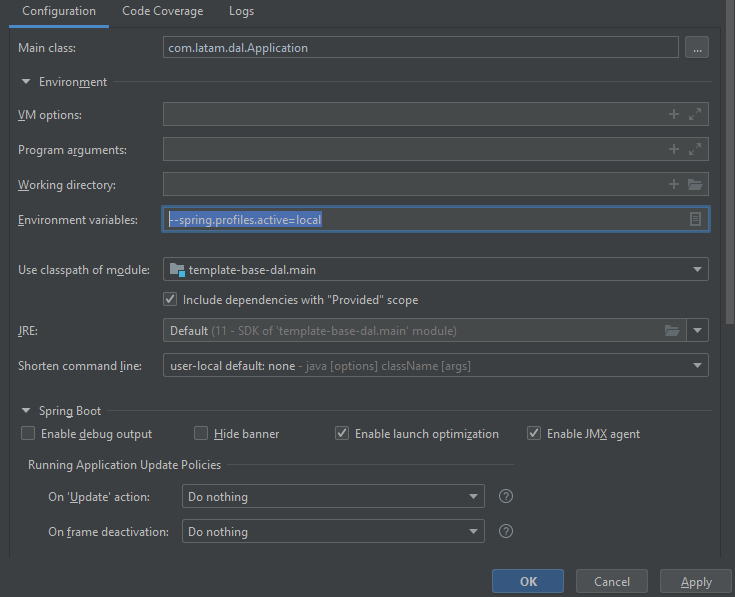Switch to Code Coverage tab

pyautogui.click(x=163, y=11)
